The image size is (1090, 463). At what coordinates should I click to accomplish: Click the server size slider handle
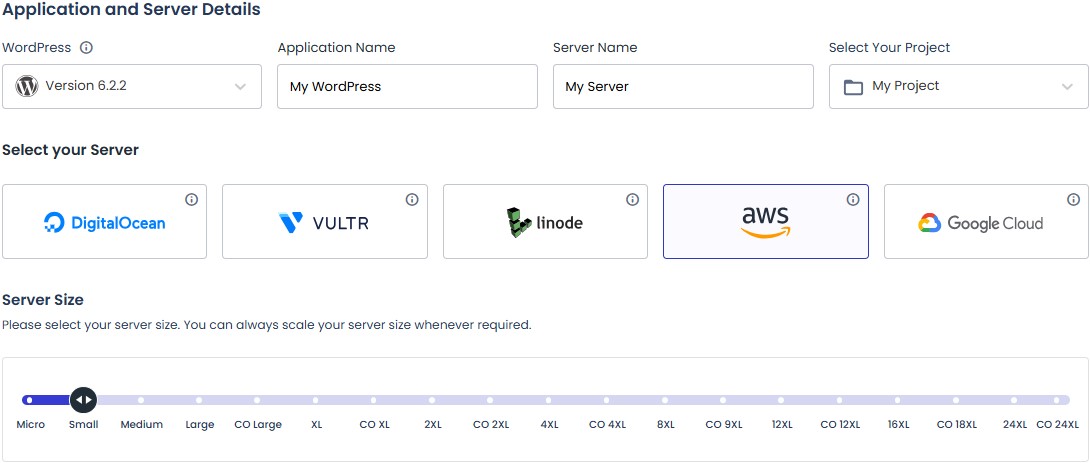[83, 400]
